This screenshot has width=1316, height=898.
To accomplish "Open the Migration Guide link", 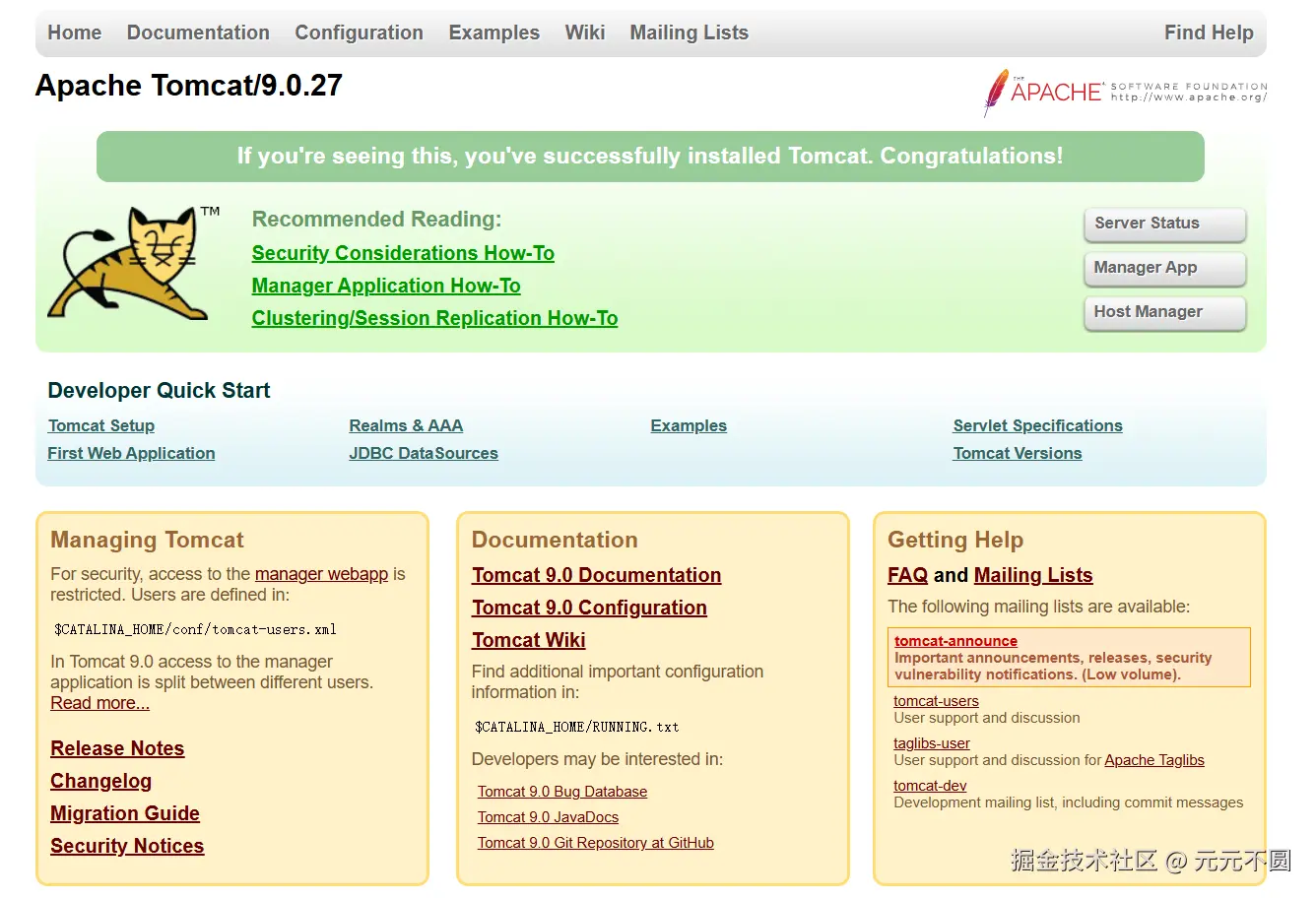I will 125,813.
